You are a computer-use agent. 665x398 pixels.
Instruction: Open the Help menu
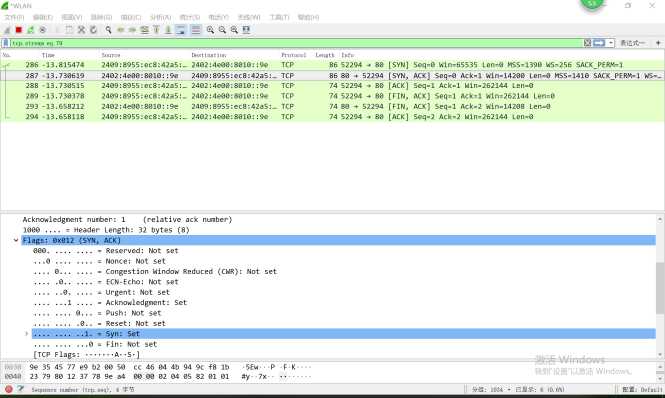[x=308, y=17]
